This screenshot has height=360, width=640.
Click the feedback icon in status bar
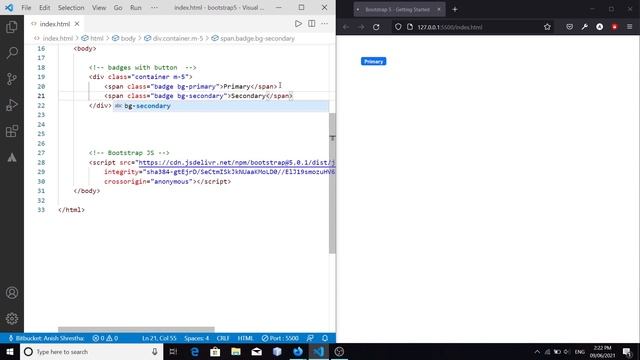(x=310, y=338)
